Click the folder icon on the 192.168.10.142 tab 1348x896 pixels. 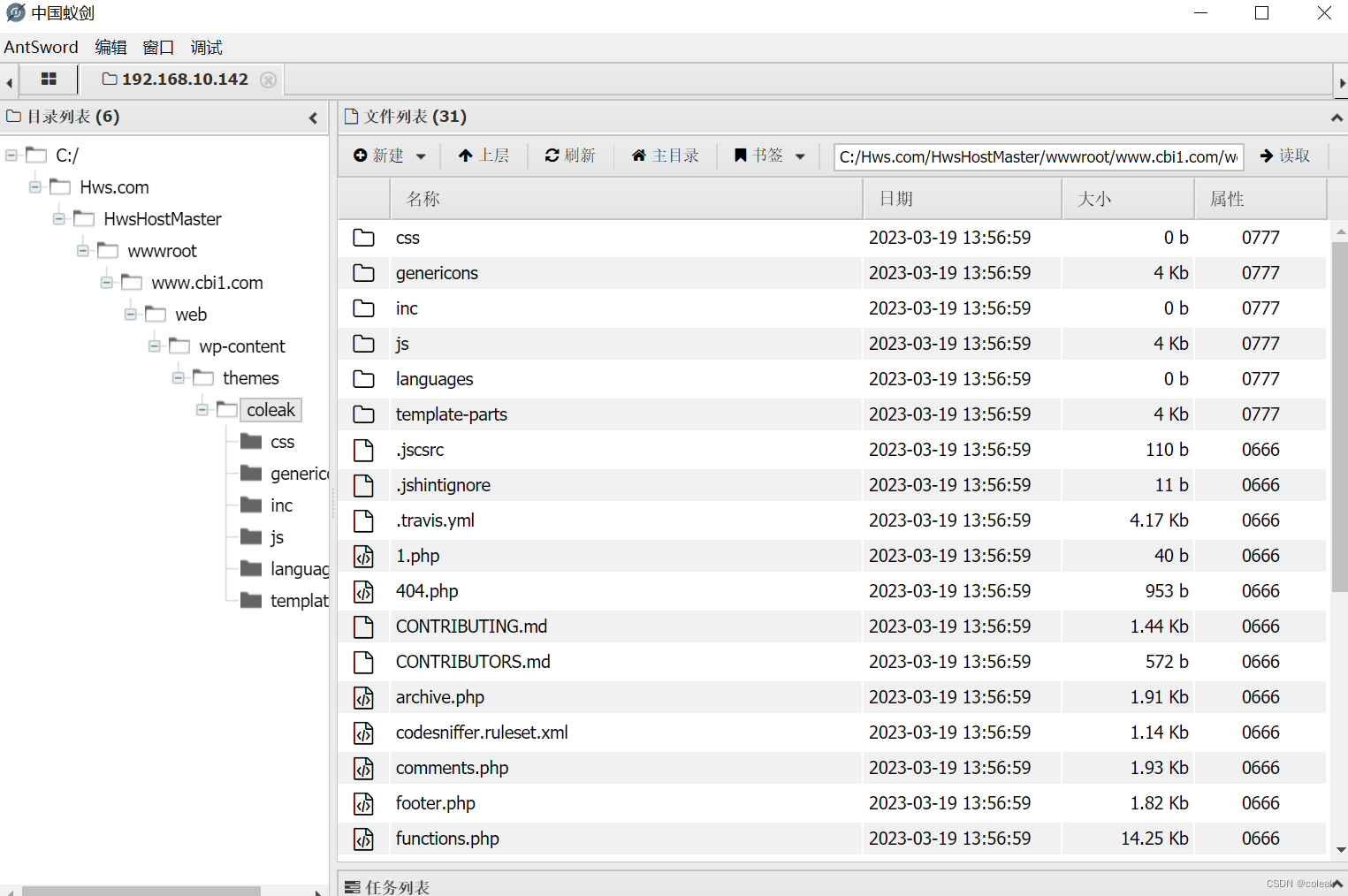point(109,79)
